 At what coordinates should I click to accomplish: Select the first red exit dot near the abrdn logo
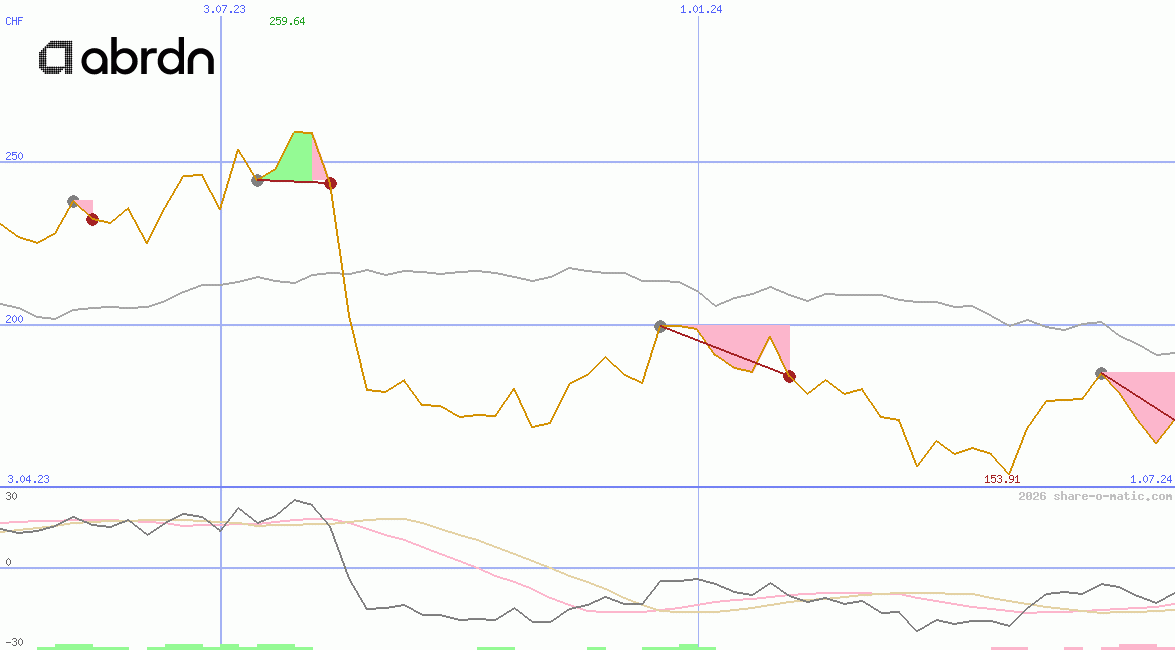[x=92, y=219]
